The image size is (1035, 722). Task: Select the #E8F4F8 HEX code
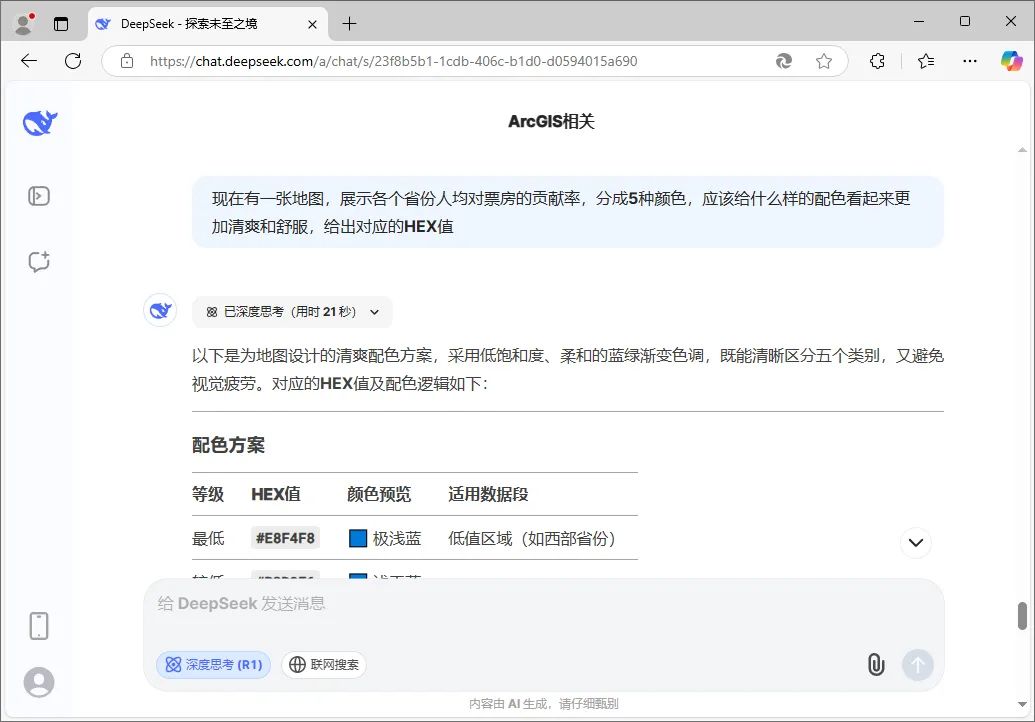(x=285, y=538)
